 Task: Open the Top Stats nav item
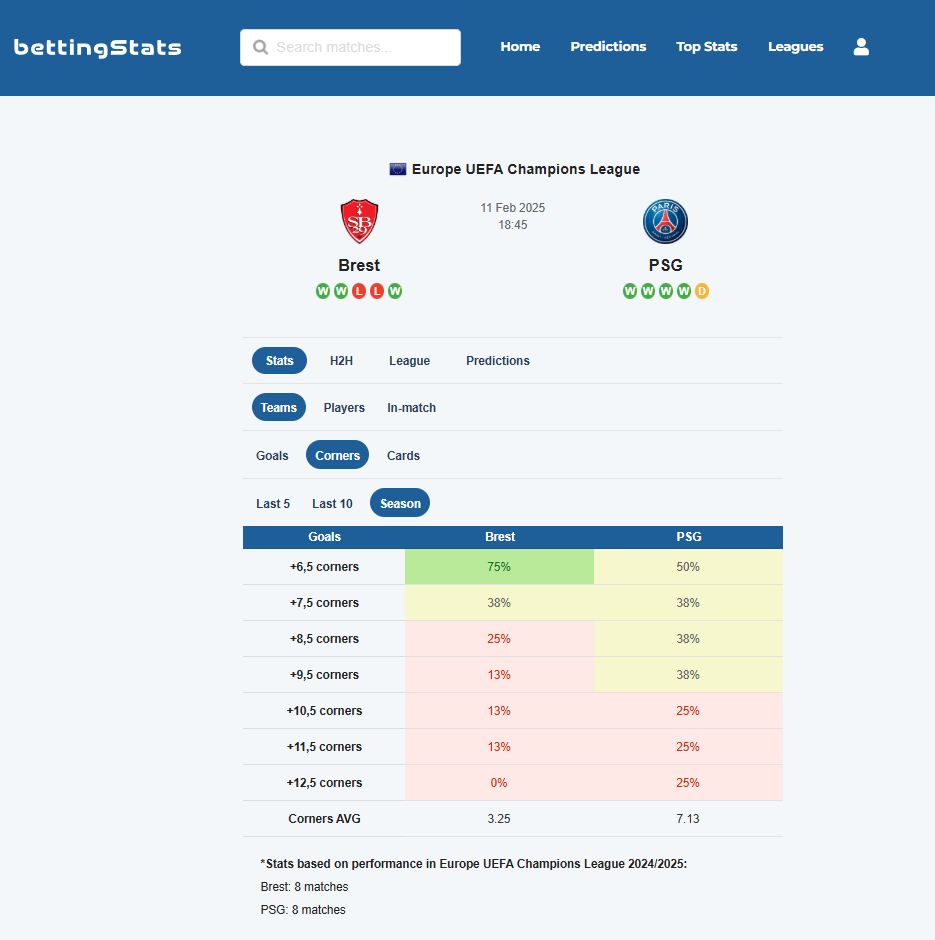(707, 47)
